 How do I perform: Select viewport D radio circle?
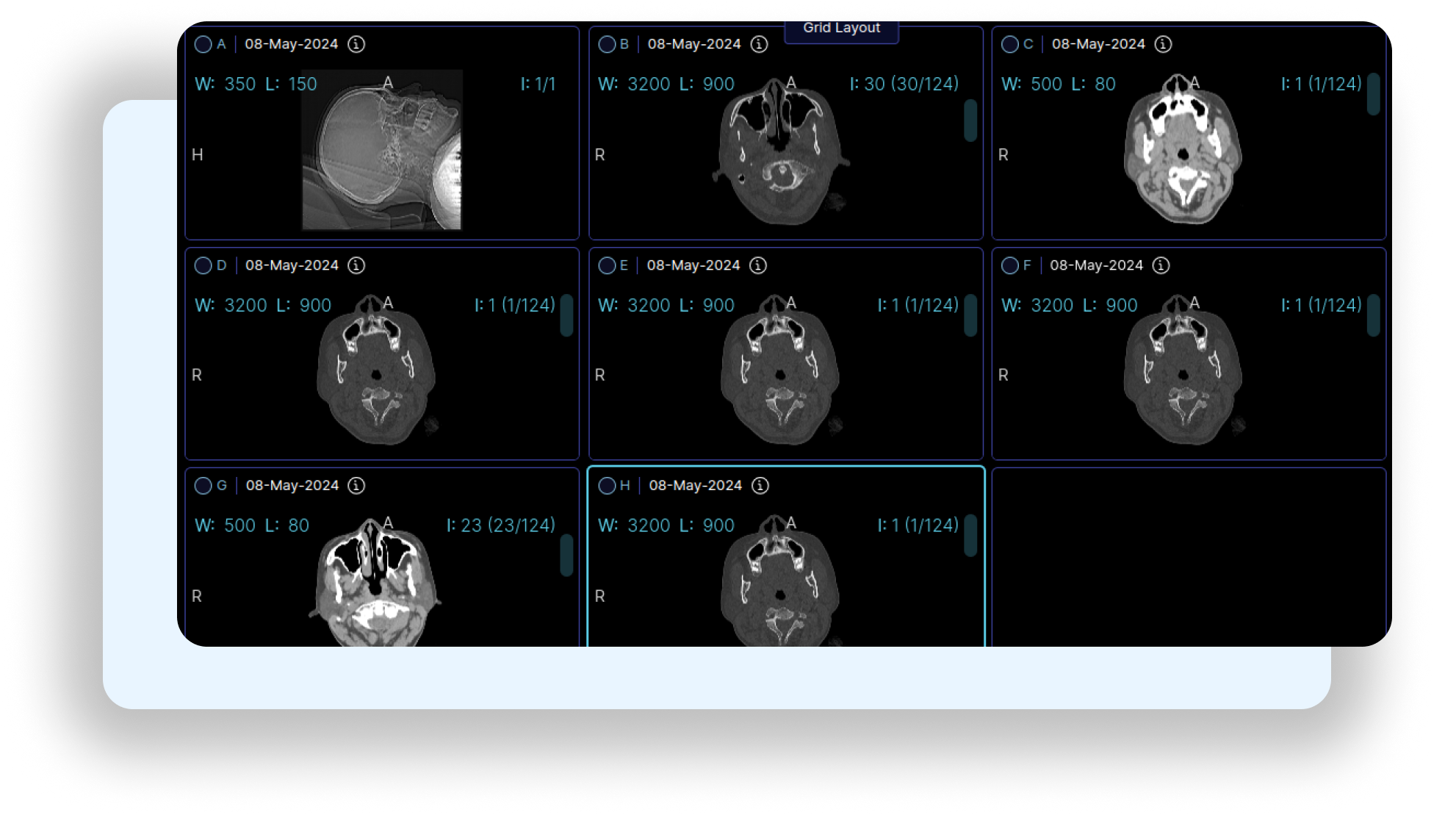[203, 265]
